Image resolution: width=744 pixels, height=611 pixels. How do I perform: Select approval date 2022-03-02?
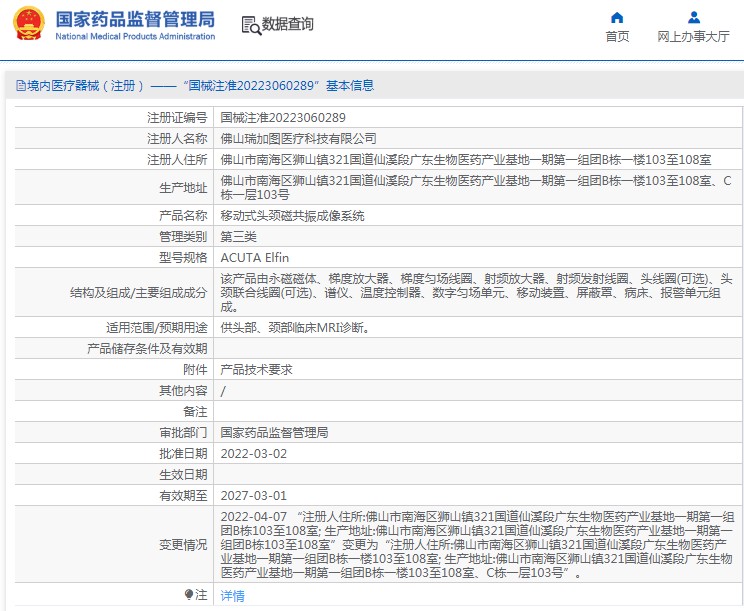tap(254, 454)
